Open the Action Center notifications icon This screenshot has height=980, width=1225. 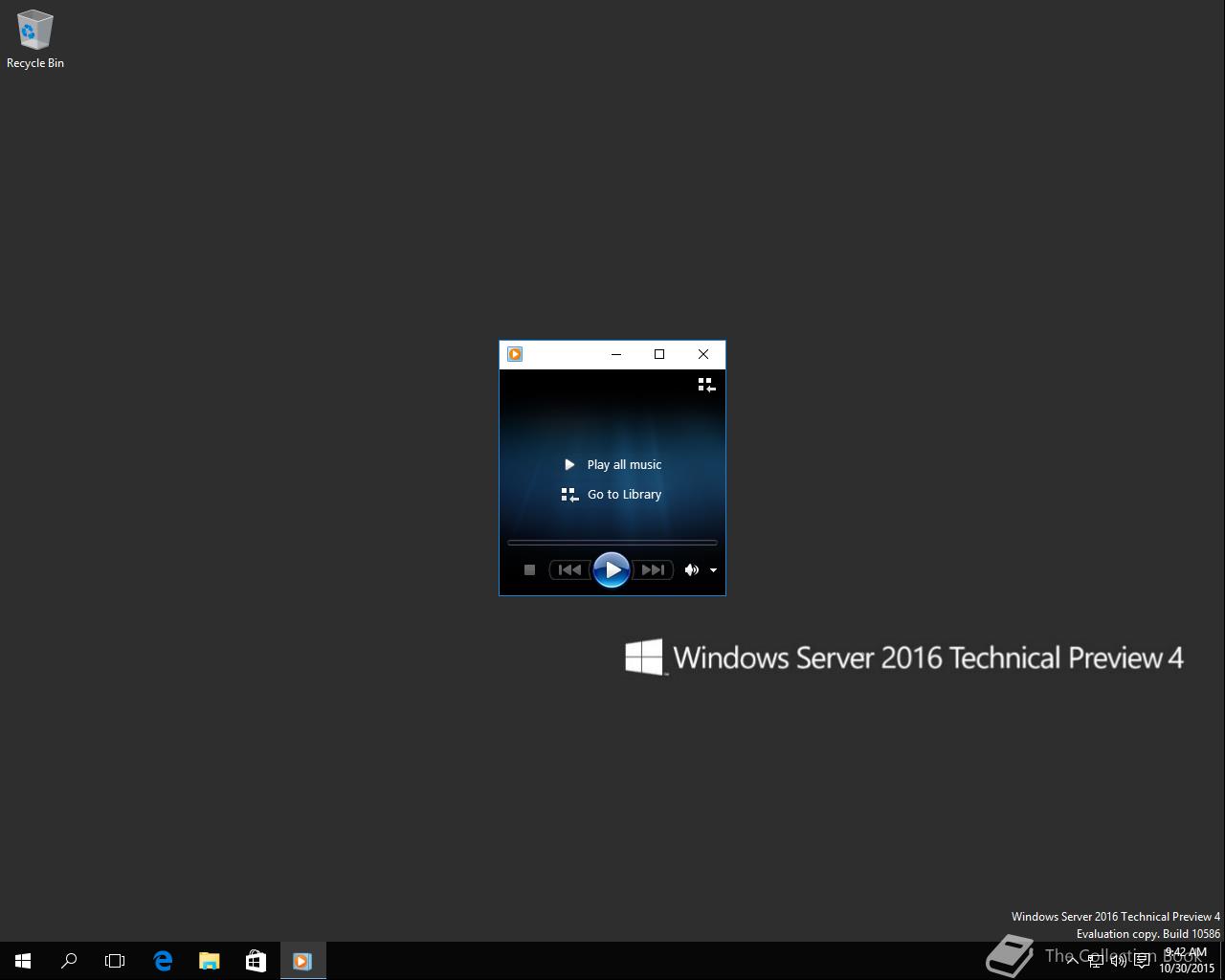(1142, 961)
